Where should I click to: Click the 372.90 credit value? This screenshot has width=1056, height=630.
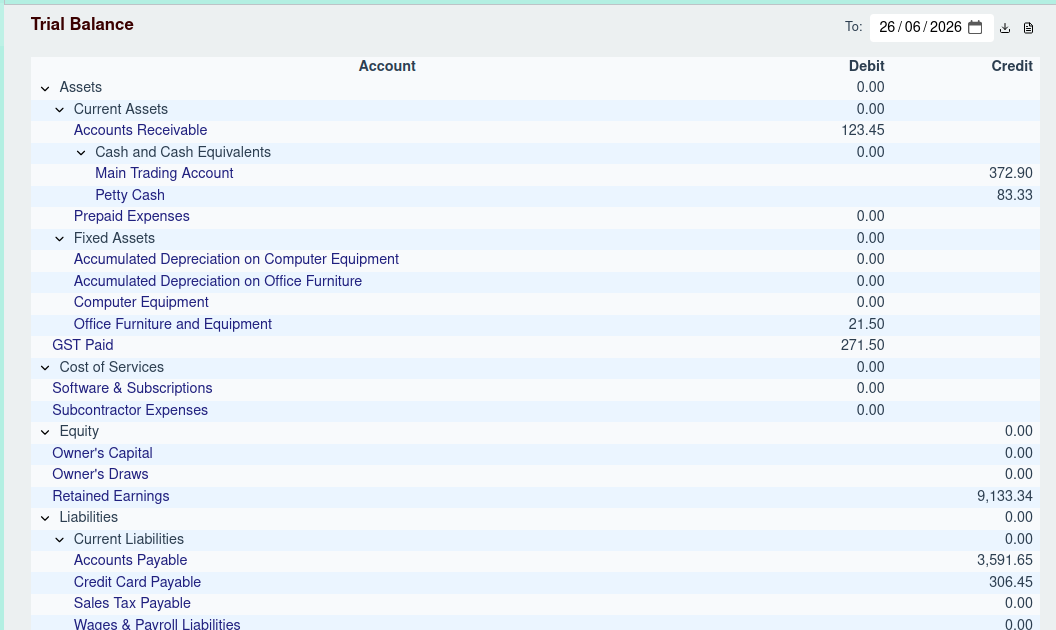pos(1011,173)
